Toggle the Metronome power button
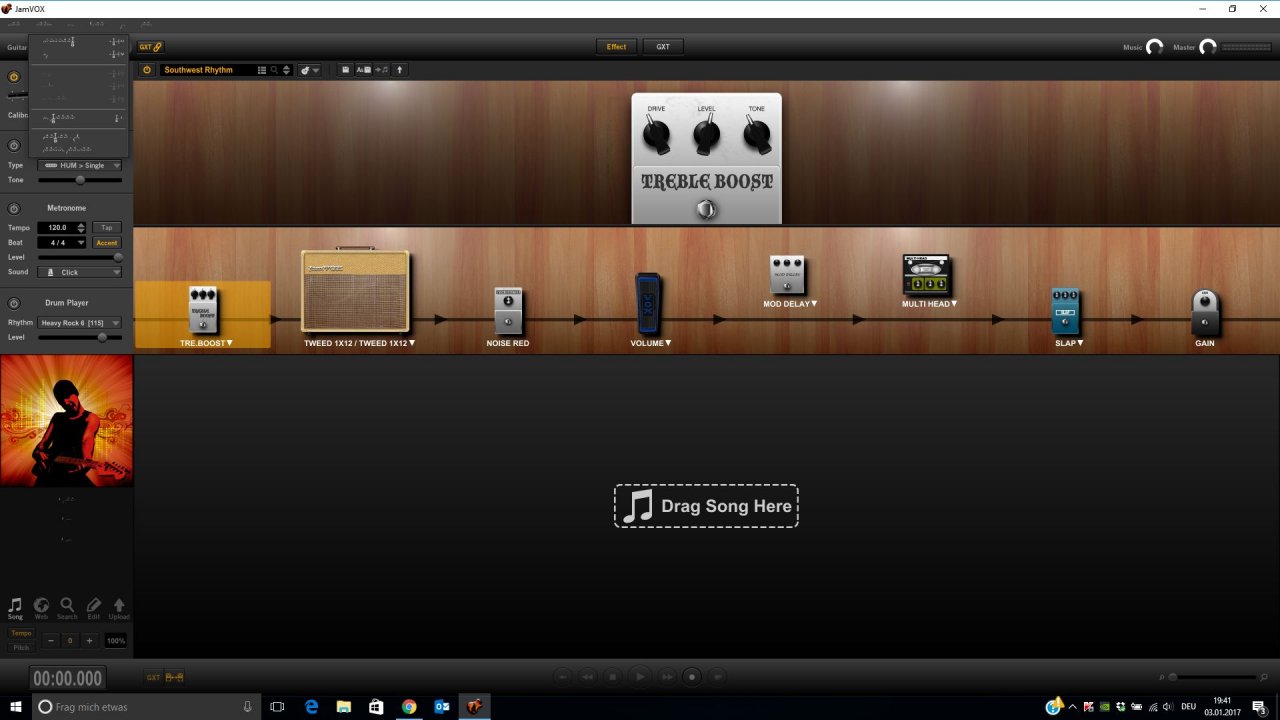1280x720 pixels. [x=14, y=208]
